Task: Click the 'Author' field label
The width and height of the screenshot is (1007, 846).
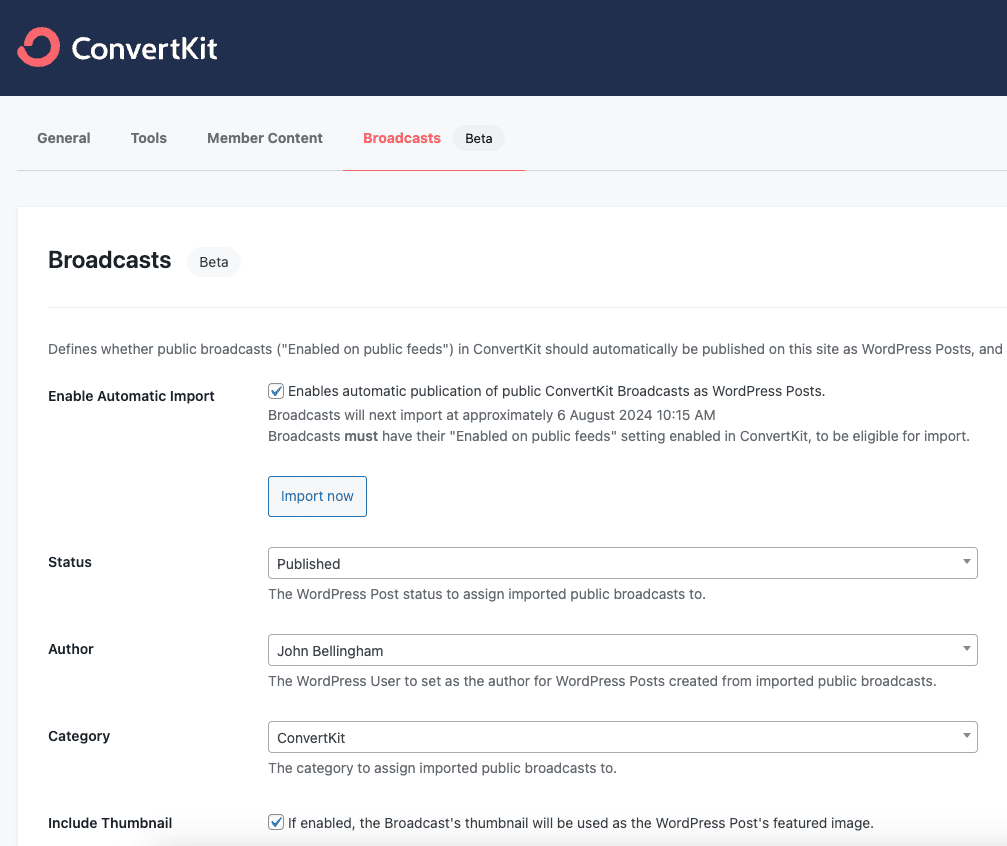Action: [71, 649]
